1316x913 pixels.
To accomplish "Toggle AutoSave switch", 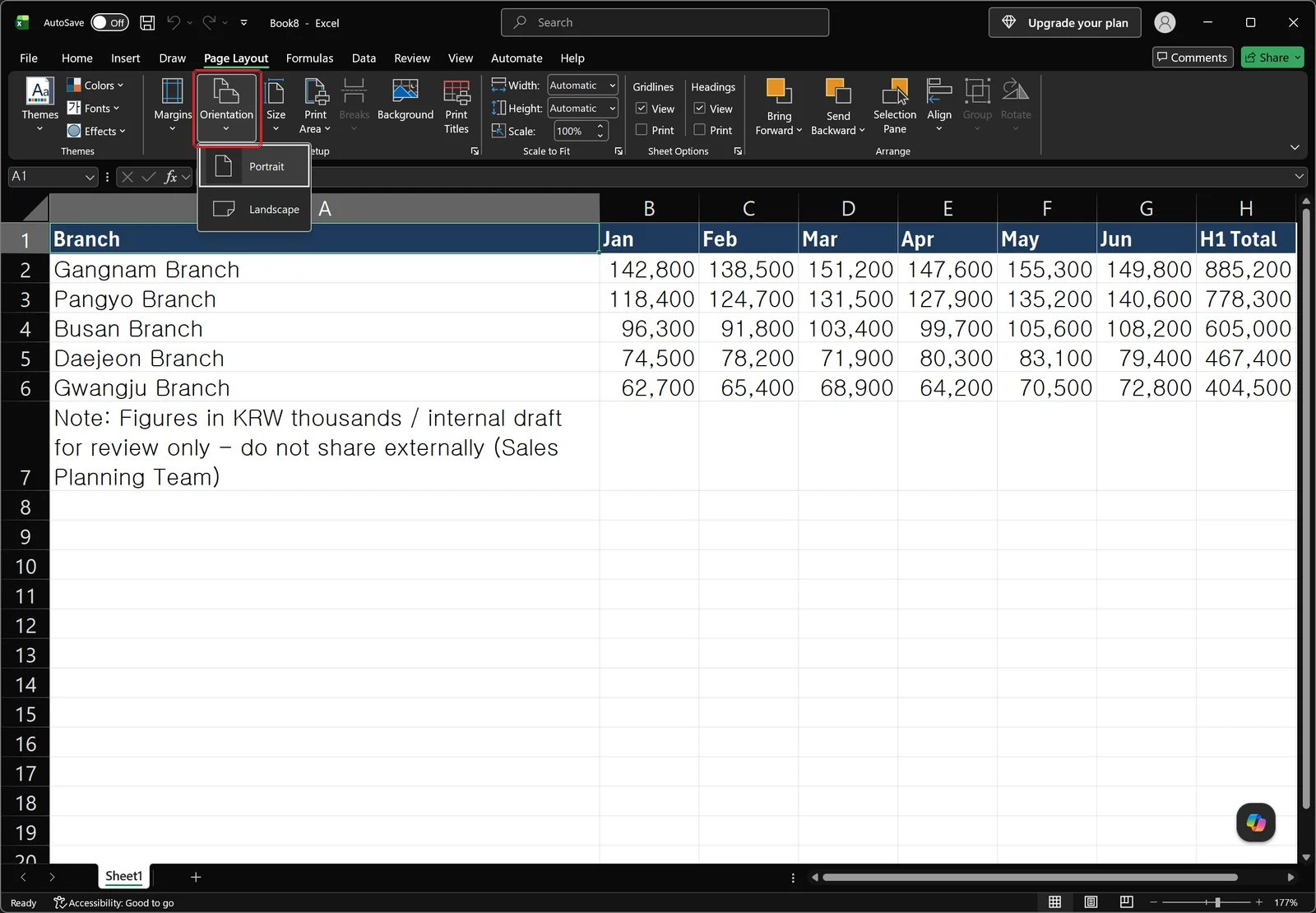I will pos(109,23).
